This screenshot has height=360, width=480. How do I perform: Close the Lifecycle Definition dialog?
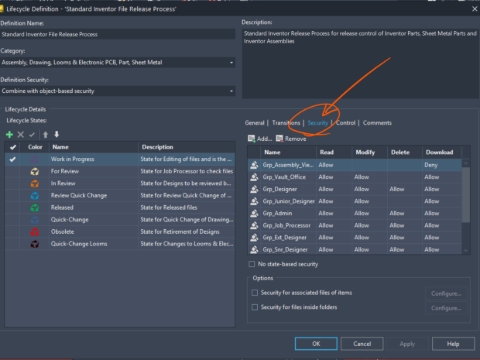click(x=475, y=9)
